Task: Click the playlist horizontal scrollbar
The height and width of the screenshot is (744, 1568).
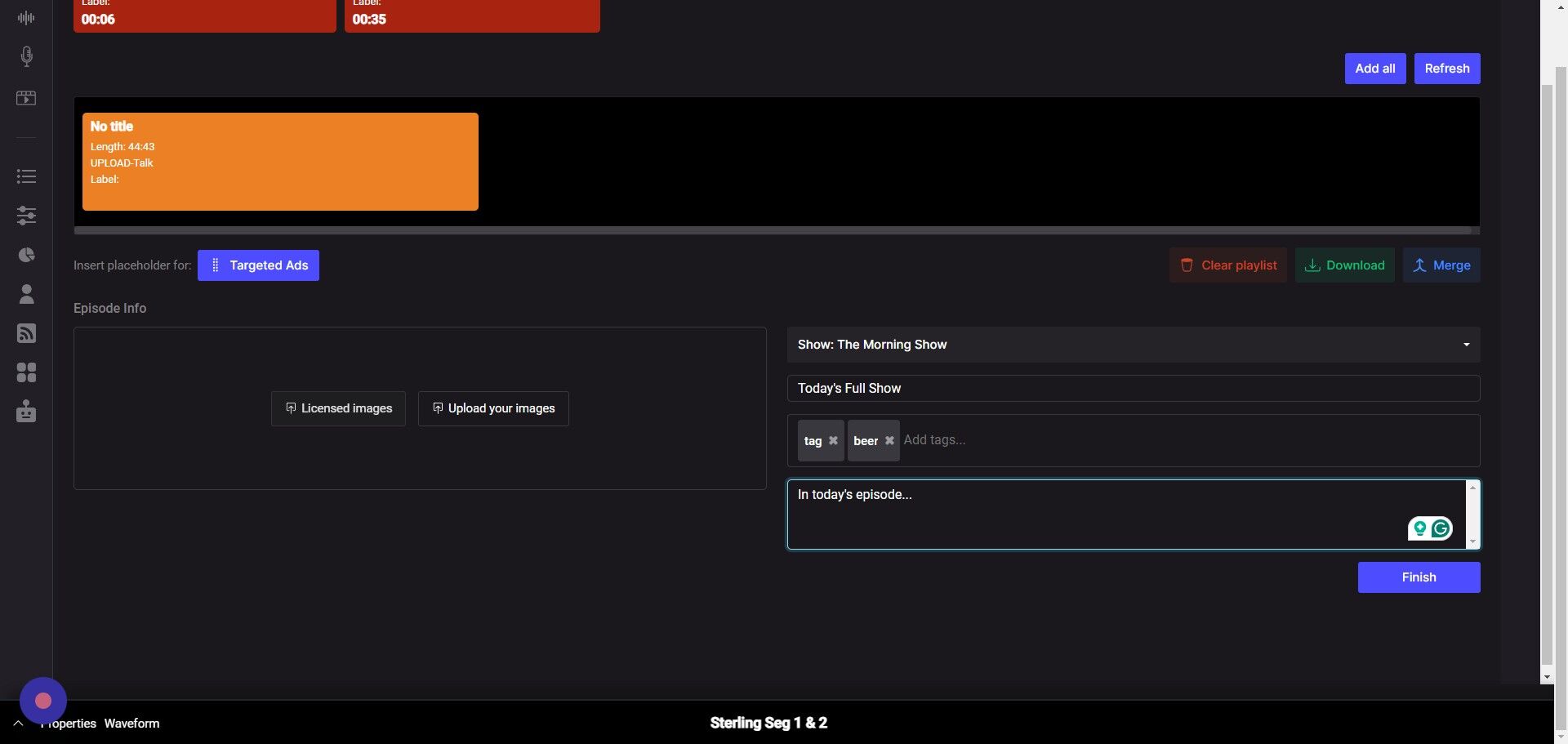Action: (x=776, y=231)
